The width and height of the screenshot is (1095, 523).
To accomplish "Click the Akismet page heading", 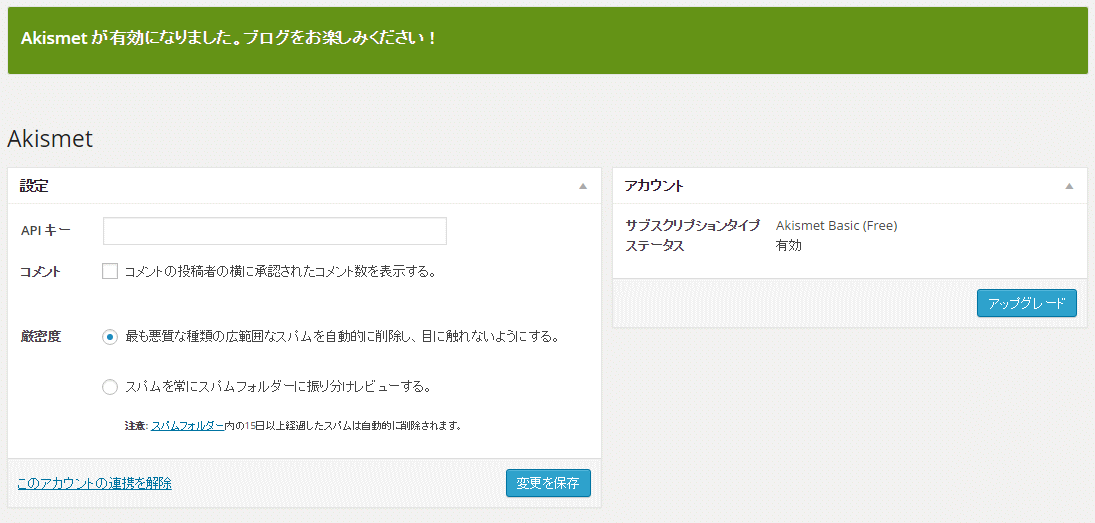I will point(50,138).
